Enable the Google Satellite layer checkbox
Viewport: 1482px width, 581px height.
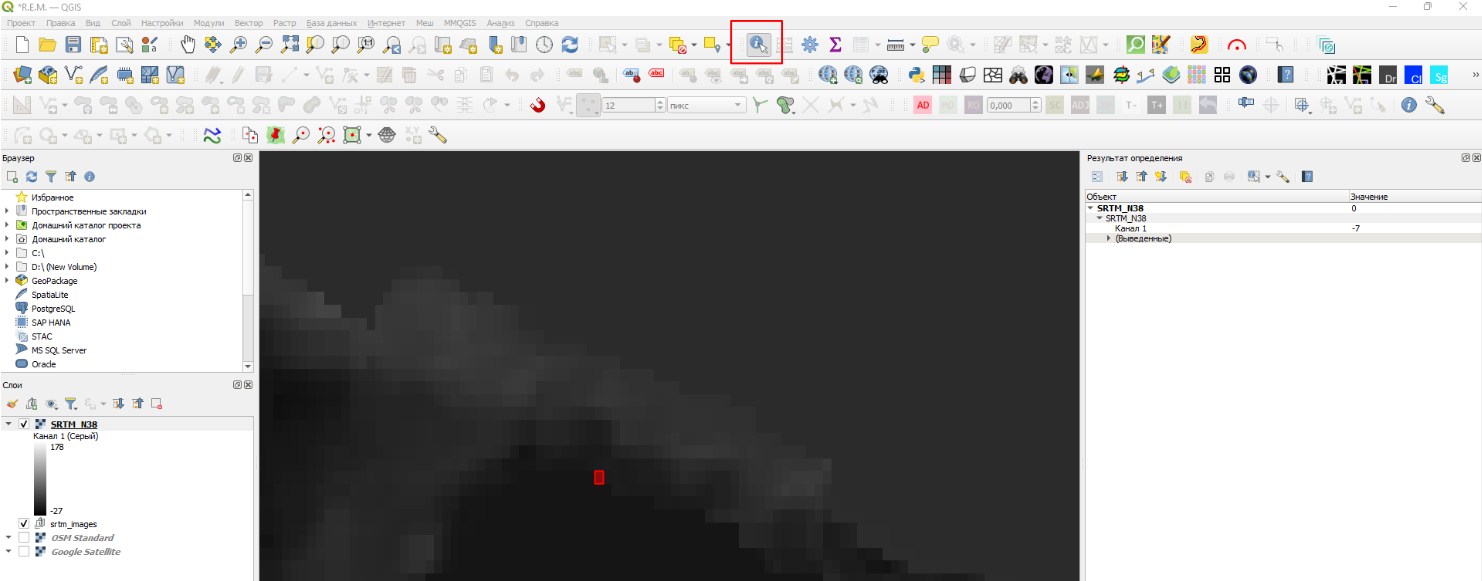(x=24, y=552)
